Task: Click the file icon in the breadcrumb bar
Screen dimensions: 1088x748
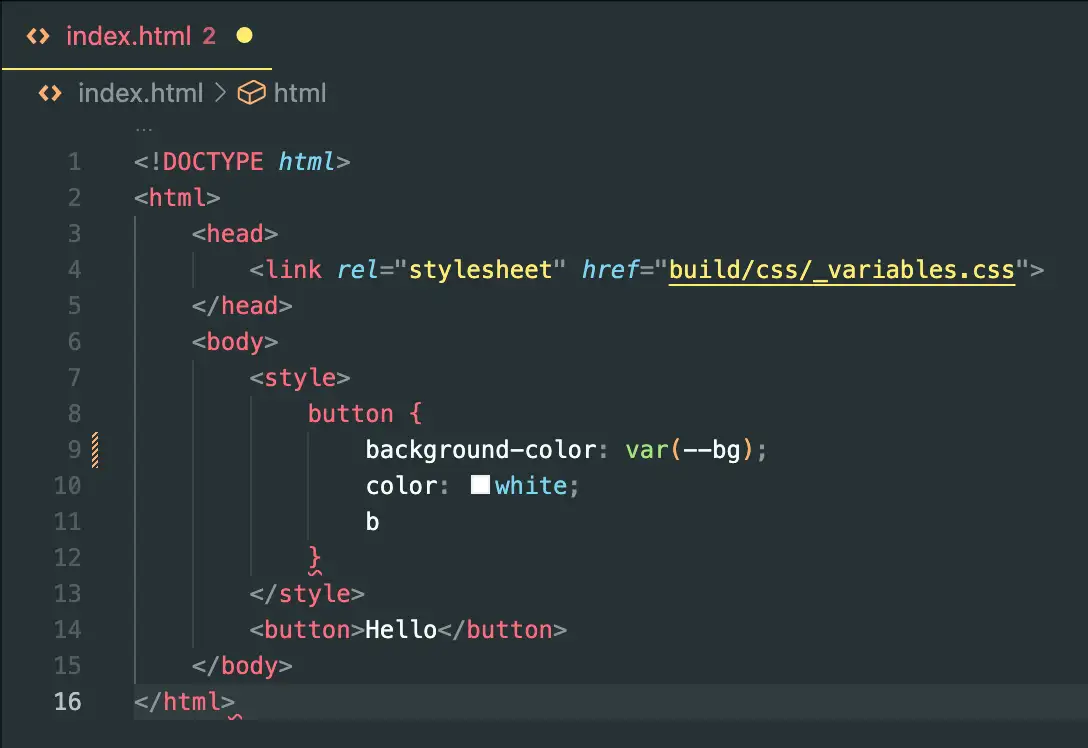Action: tap(49, 94)
